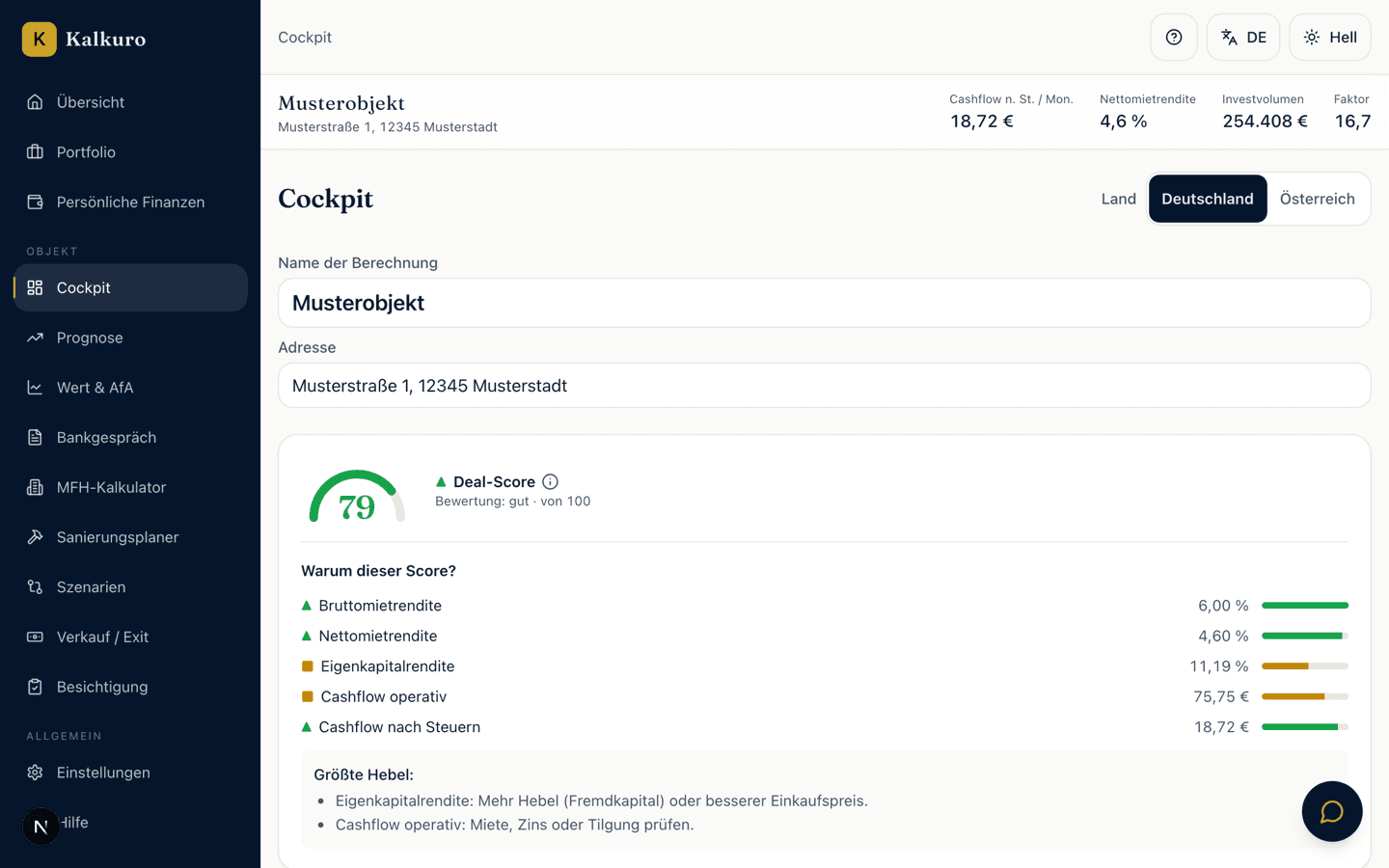The image size is (1389, 868).
Task: Click the Szenarien branch icon
Action: (x=35, y=587)
